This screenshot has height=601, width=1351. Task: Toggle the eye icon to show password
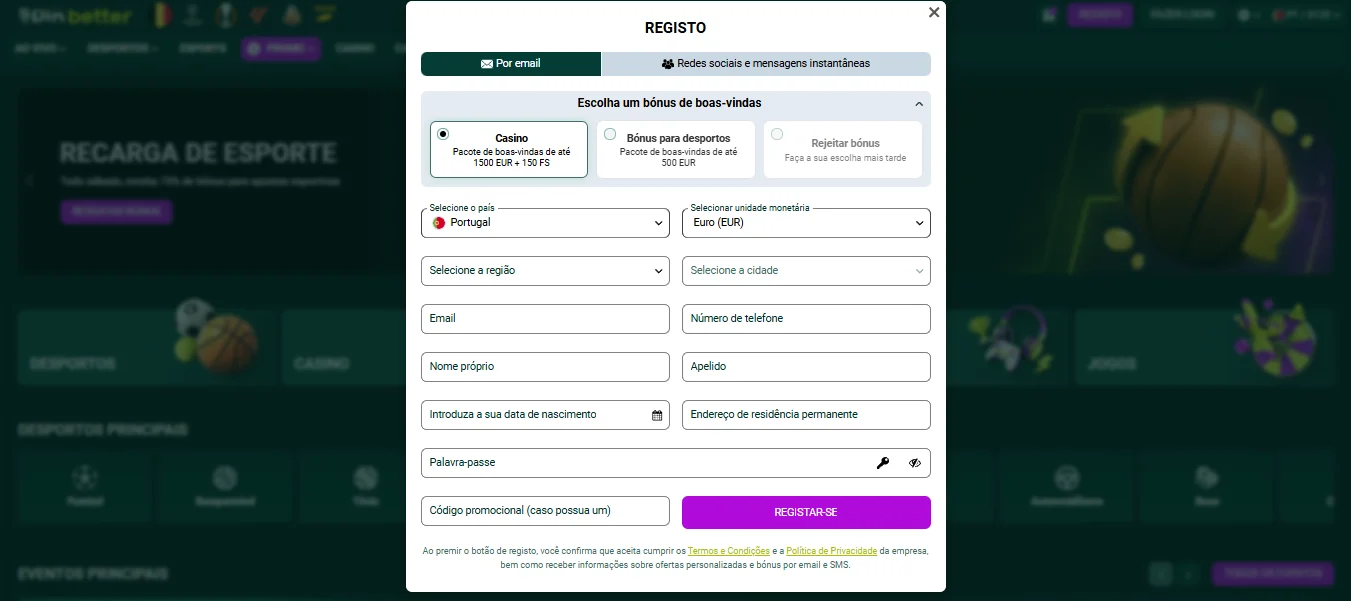pyautogui.click(x=913, y=462)
